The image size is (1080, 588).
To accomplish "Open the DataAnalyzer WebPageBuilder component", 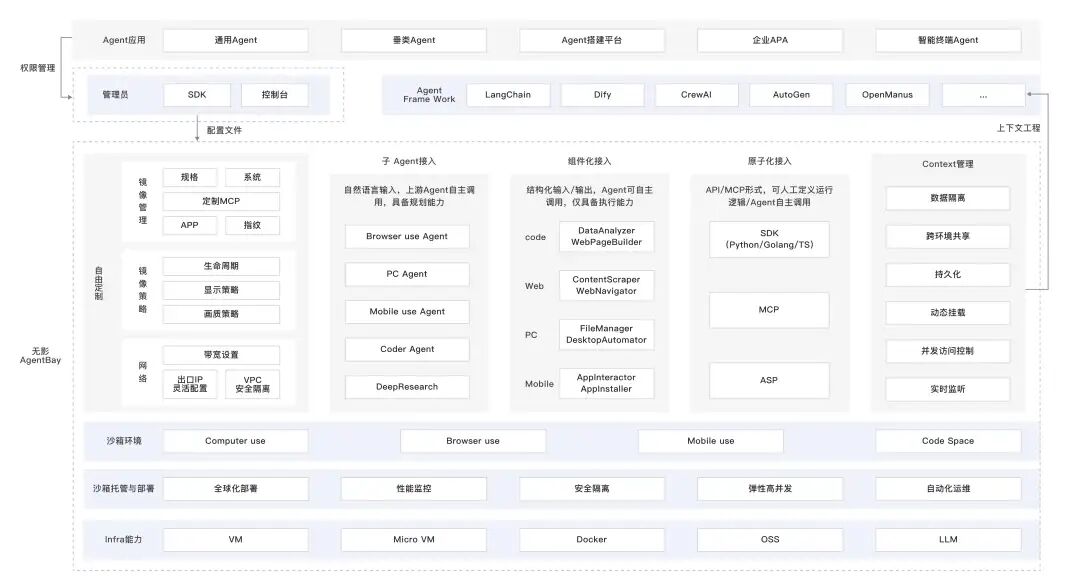I will pos(608,237).
